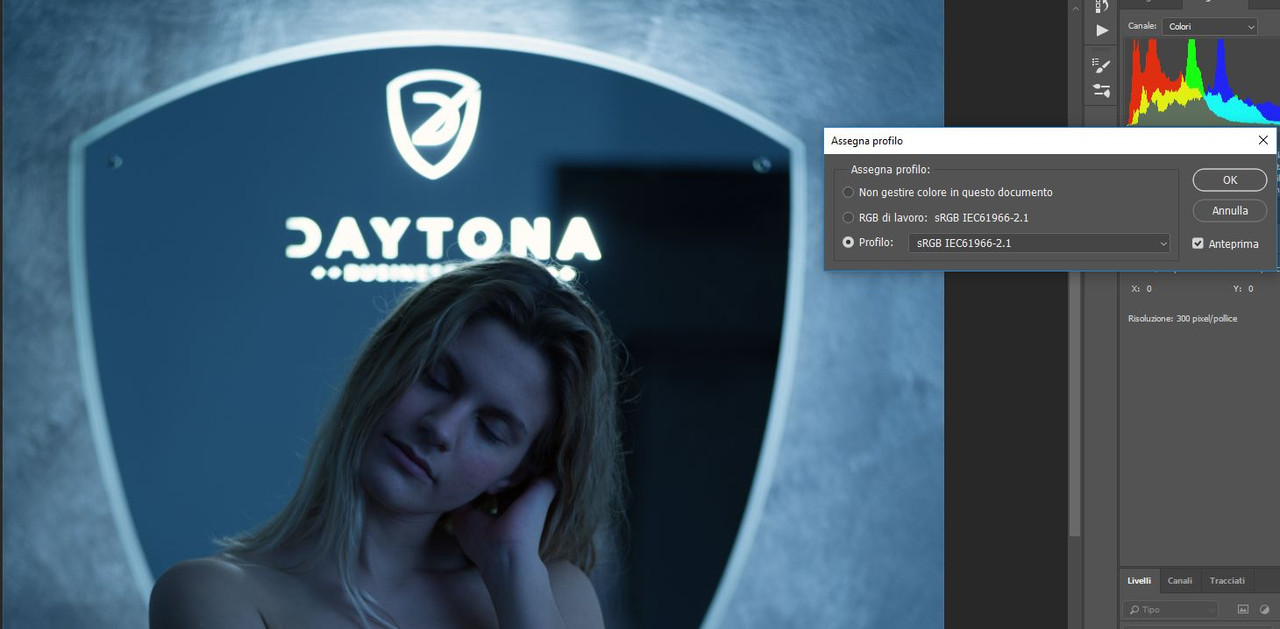
Task: Confirm with the OK button
Action: click(1230, 180)
